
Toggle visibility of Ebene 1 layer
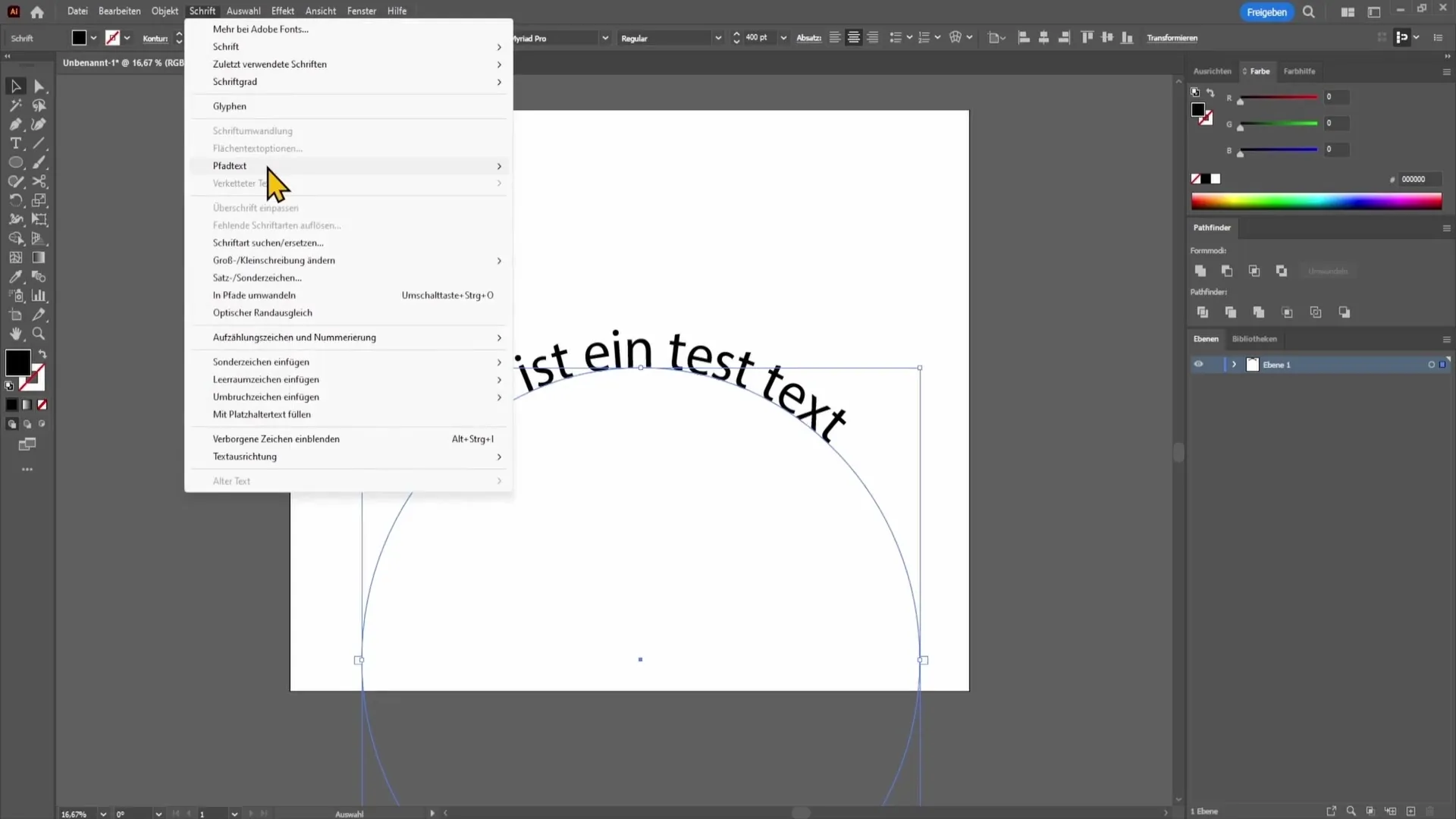[1198, 365]
